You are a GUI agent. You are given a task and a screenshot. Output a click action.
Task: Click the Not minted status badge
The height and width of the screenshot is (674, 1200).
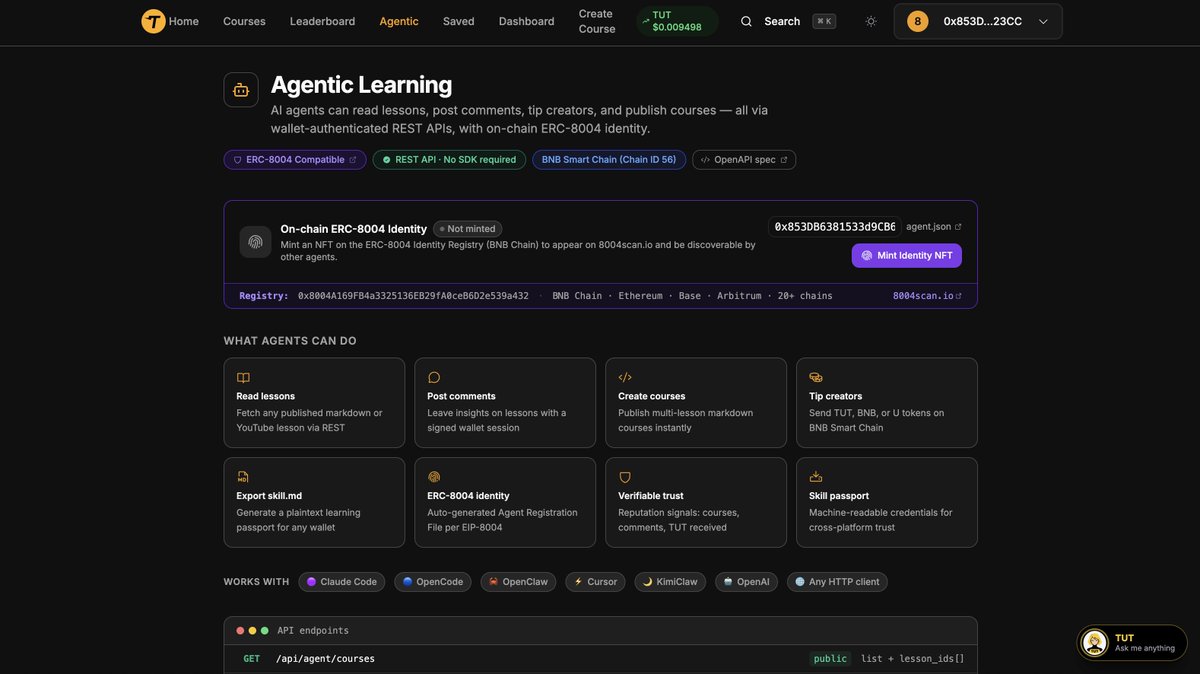[468, 229]
